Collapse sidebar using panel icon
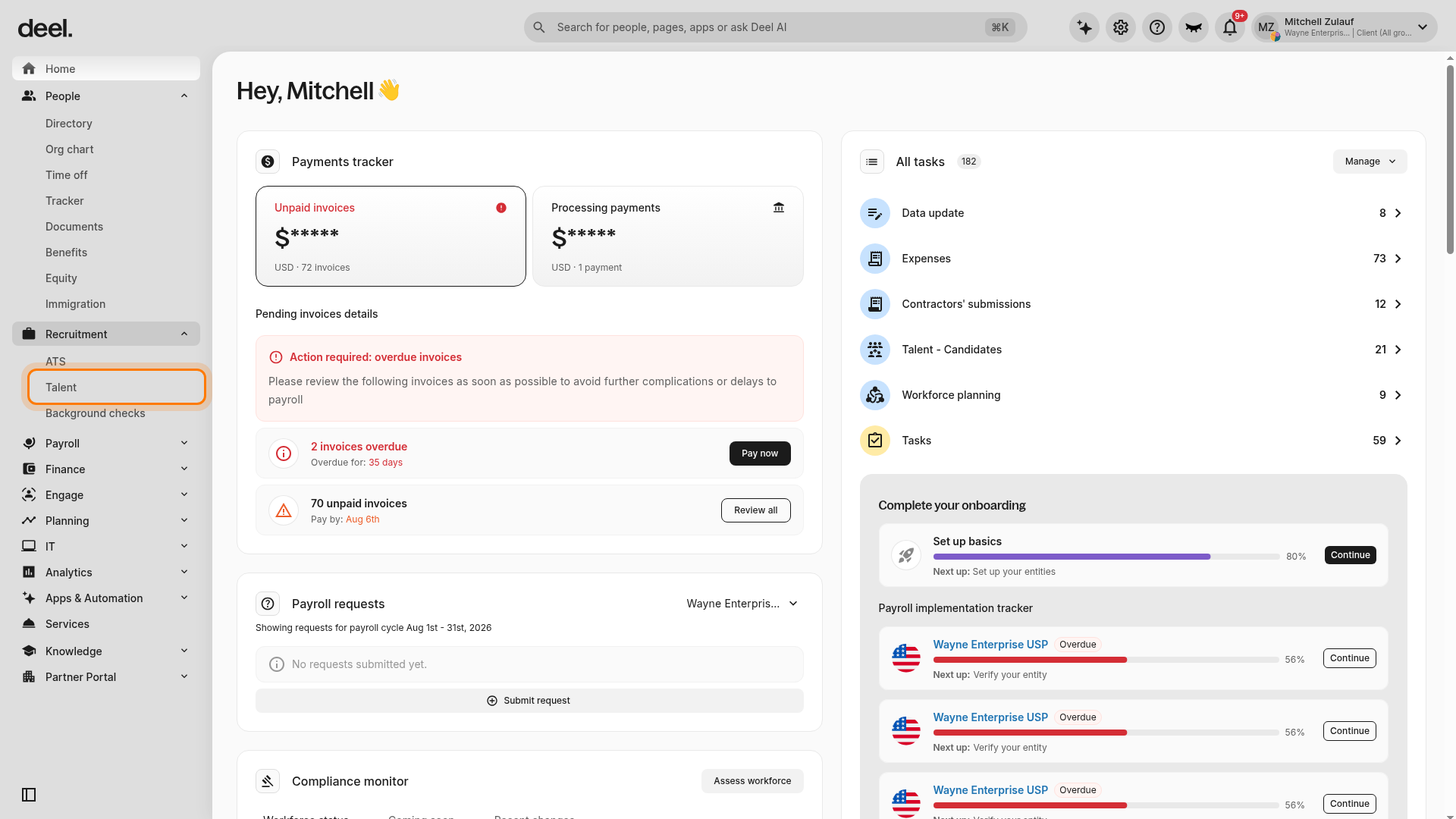Viewport: 1456px width, 819px height. point(29,795)
